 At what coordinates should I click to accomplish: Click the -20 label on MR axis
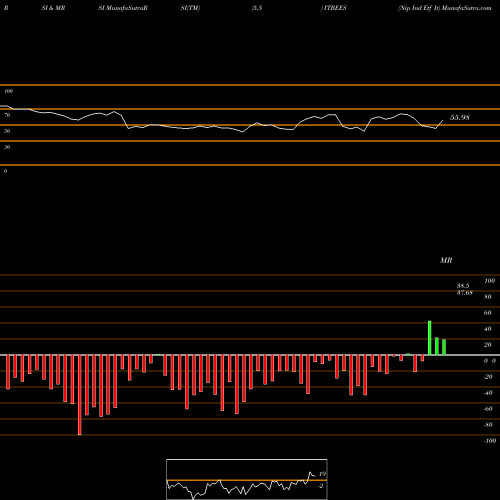[488, 377]
